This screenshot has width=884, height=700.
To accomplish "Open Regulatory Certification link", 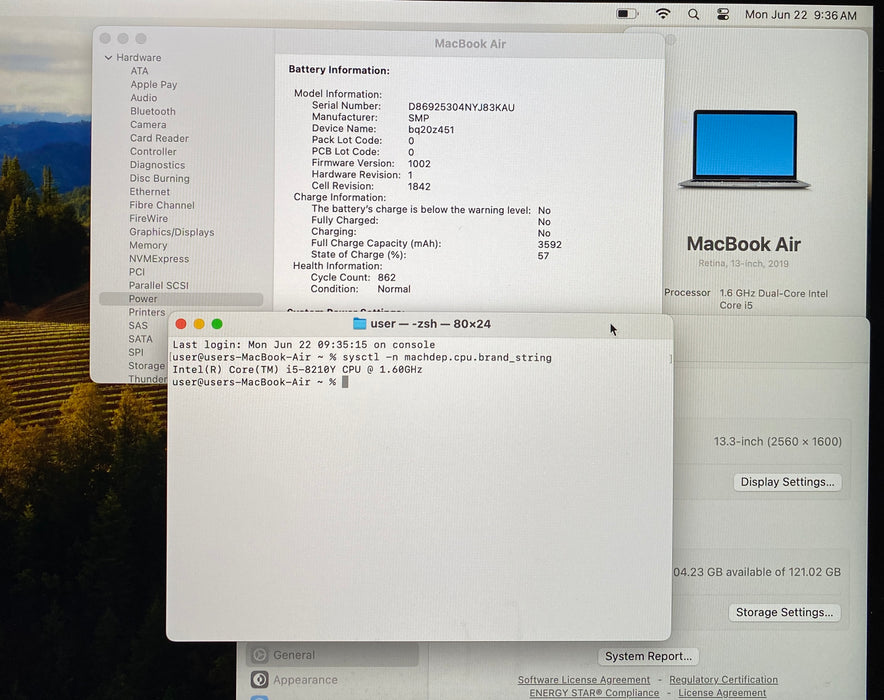I will [x=723, y=680].
